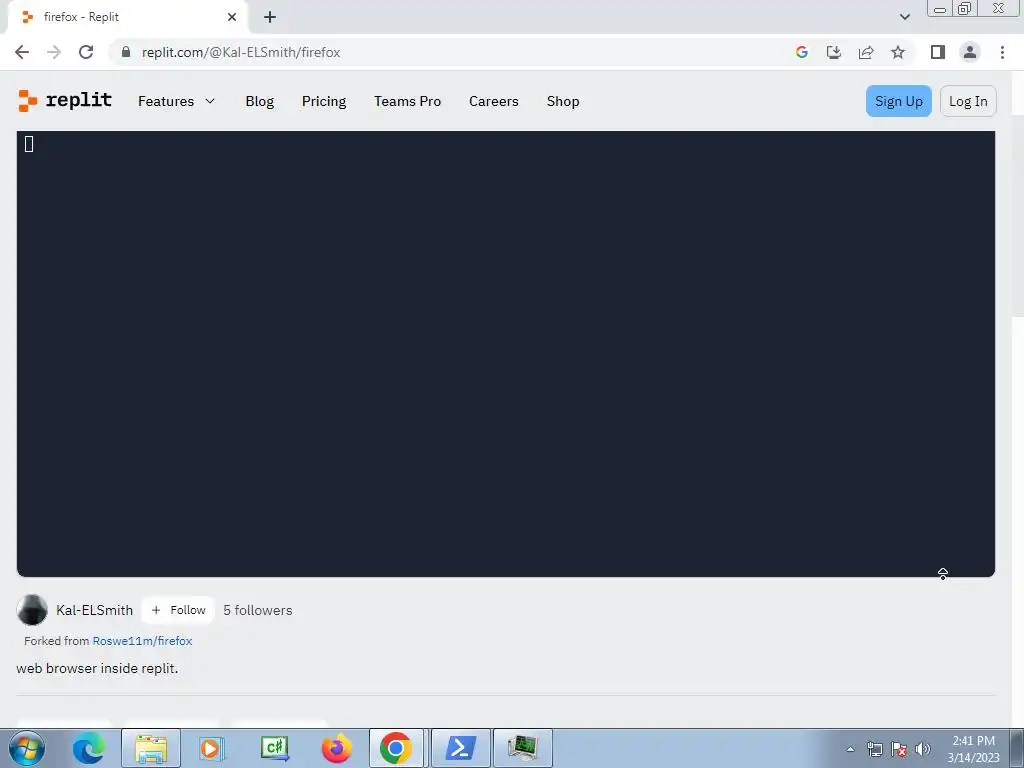Open the Pricing page
The height and width of the screenshot is (768, 1024).
click(x=324, y=101)
